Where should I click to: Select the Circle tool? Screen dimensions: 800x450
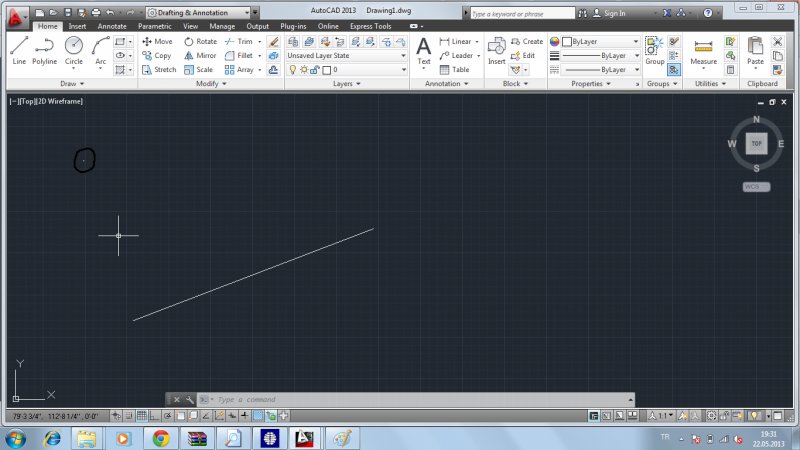pyautogui.click(x=73, y=51)
